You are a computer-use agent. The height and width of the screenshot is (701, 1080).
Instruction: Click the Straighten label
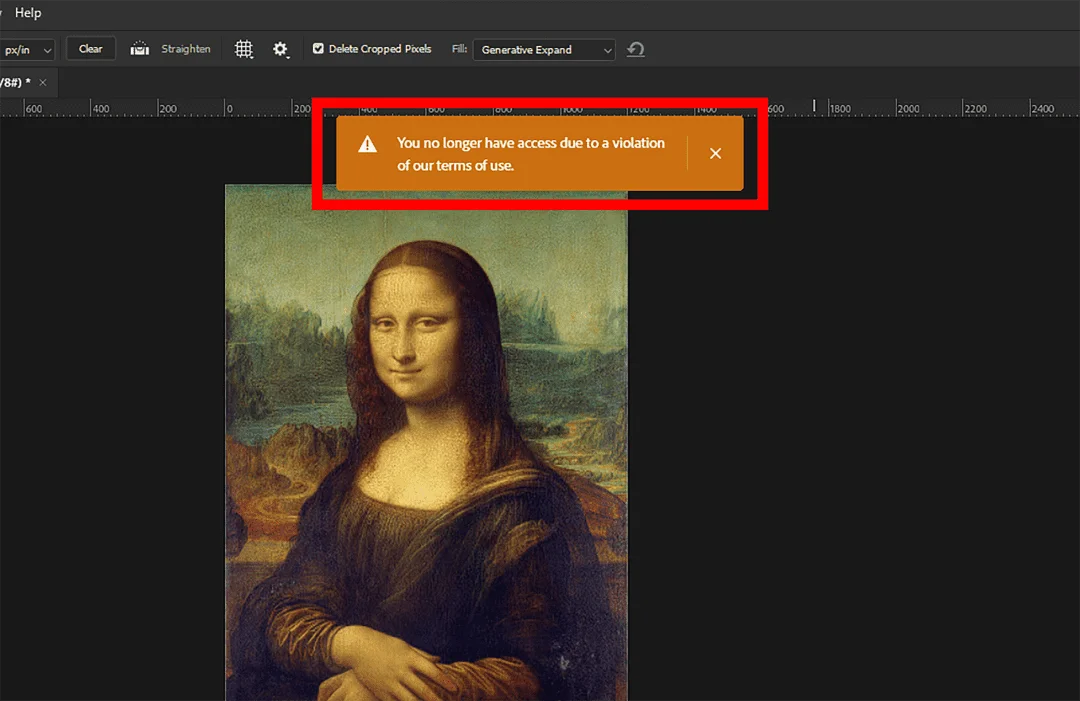186,49
